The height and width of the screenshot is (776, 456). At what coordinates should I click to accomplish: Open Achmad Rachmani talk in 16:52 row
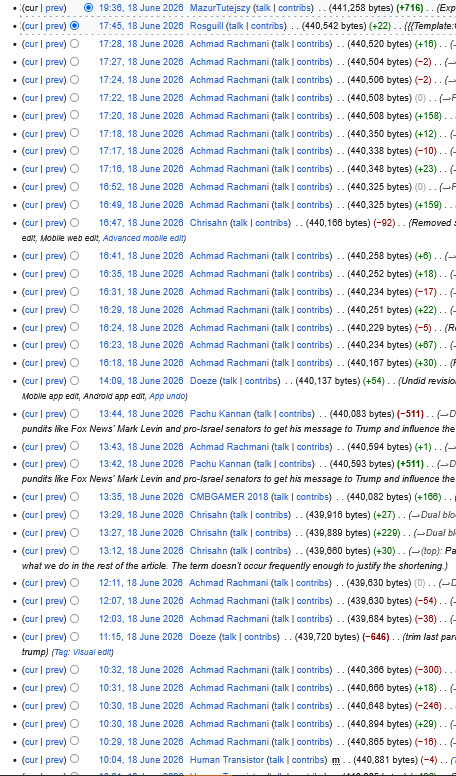[281, 187]
